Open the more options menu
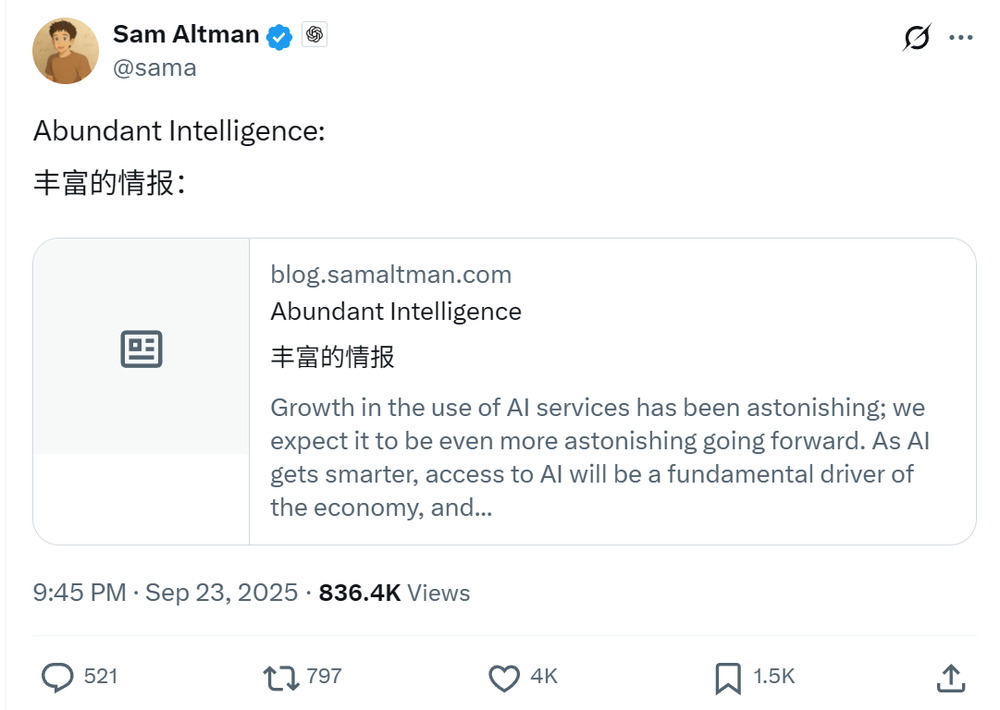1000x710 pixels. pos(961,36)
